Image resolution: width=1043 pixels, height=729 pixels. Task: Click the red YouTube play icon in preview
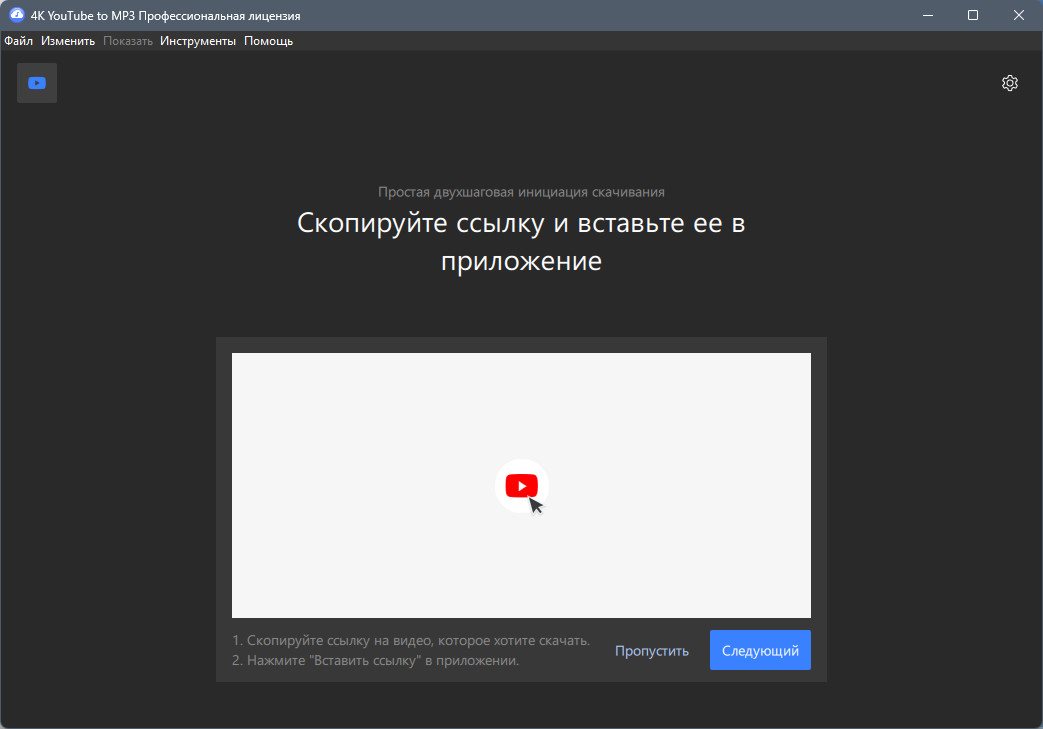tap(522, 486)
